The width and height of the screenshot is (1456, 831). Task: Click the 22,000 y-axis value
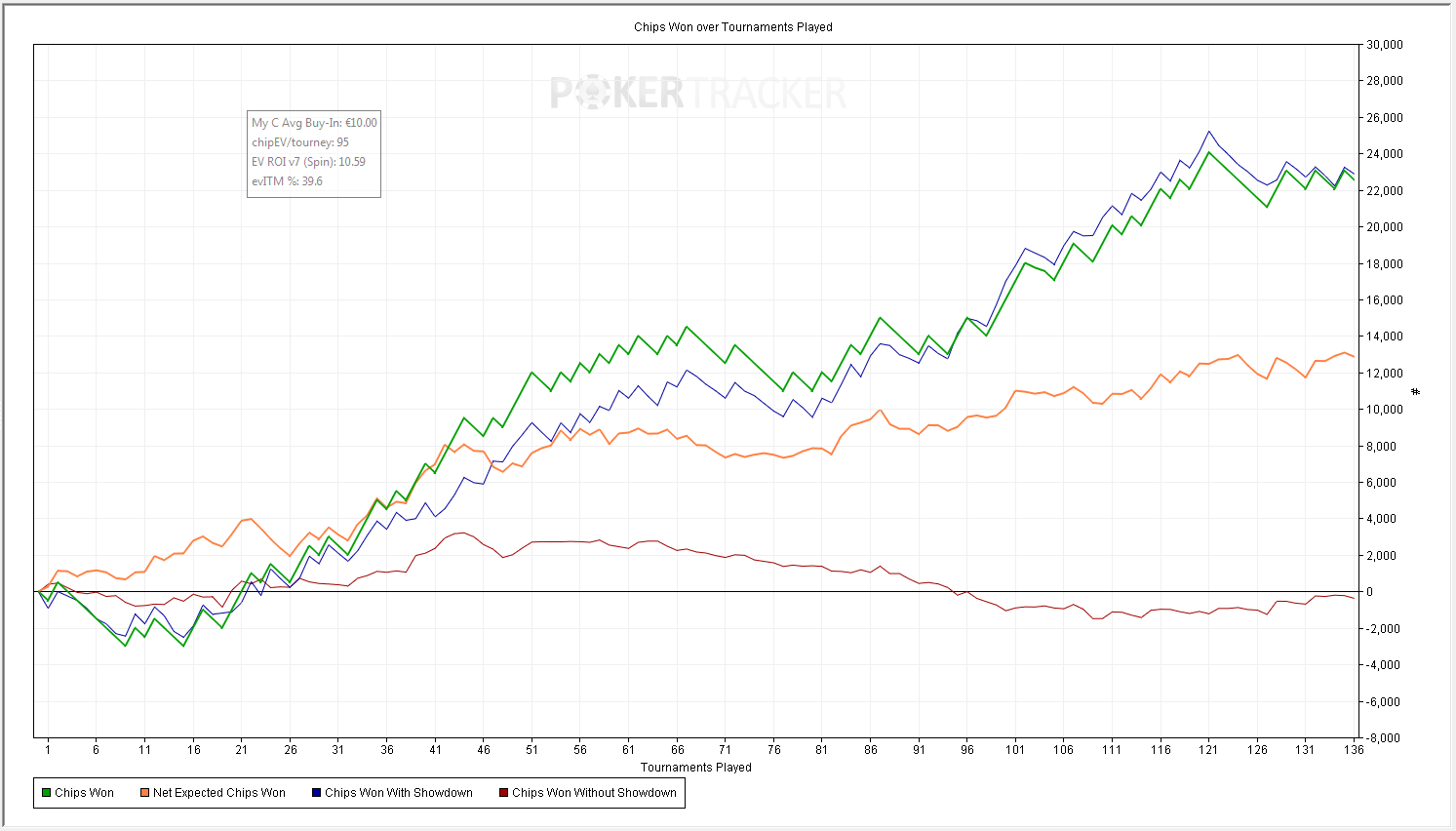pos(1385,191)
